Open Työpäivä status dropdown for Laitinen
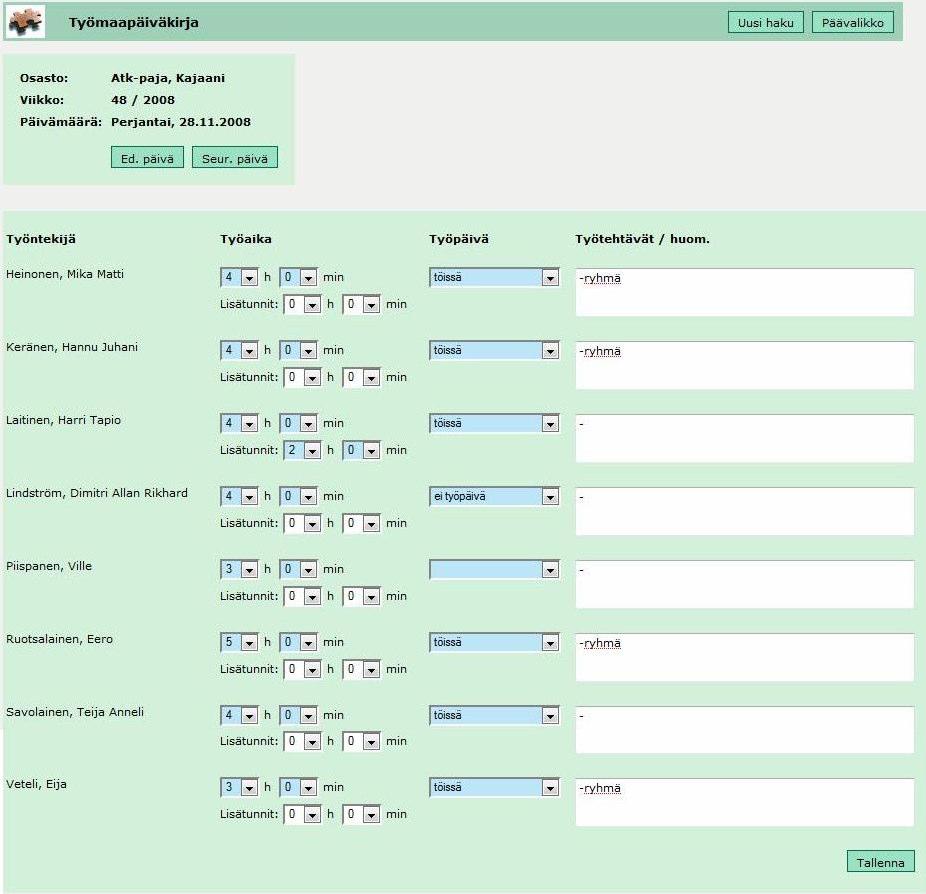The width and height of the screenshot is (926, 894). pyautogui.click(x=494, y=423)
